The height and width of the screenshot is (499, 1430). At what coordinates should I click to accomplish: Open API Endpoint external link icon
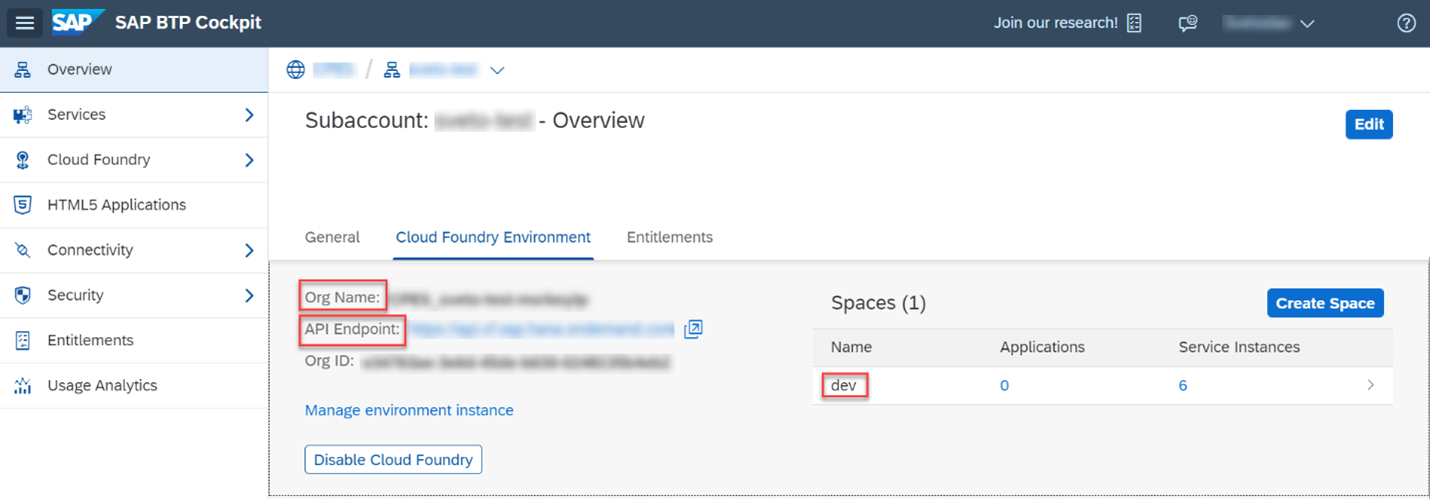[x=693, y=329]
